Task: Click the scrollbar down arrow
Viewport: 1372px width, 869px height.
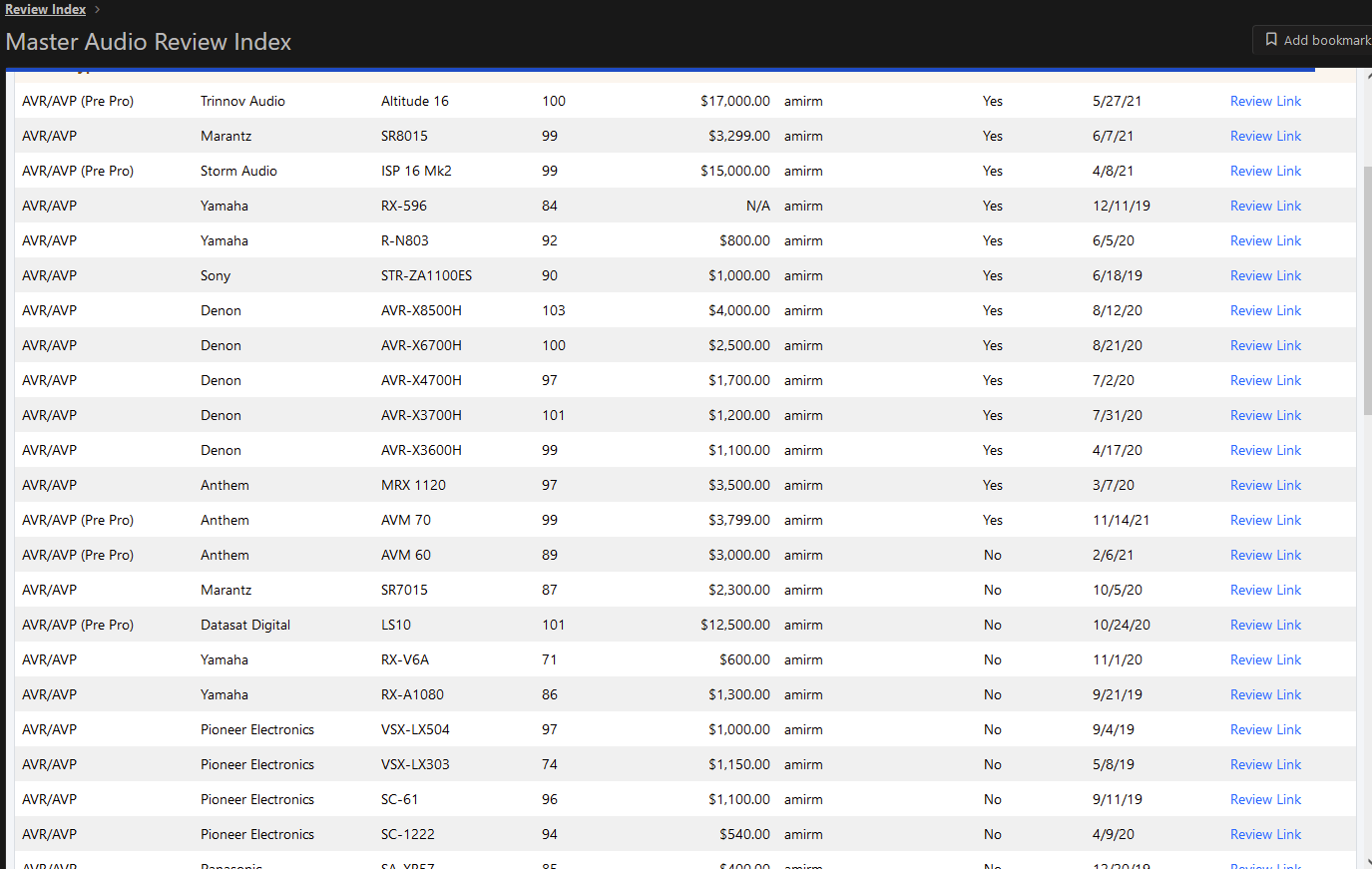Action: click(x=1367, y=861)
